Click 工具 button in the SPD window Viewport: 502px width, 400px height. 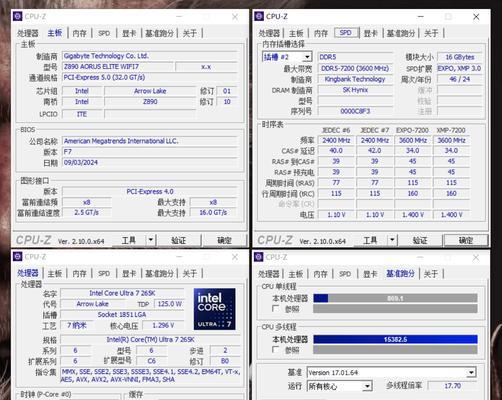[x=370, y=240]
